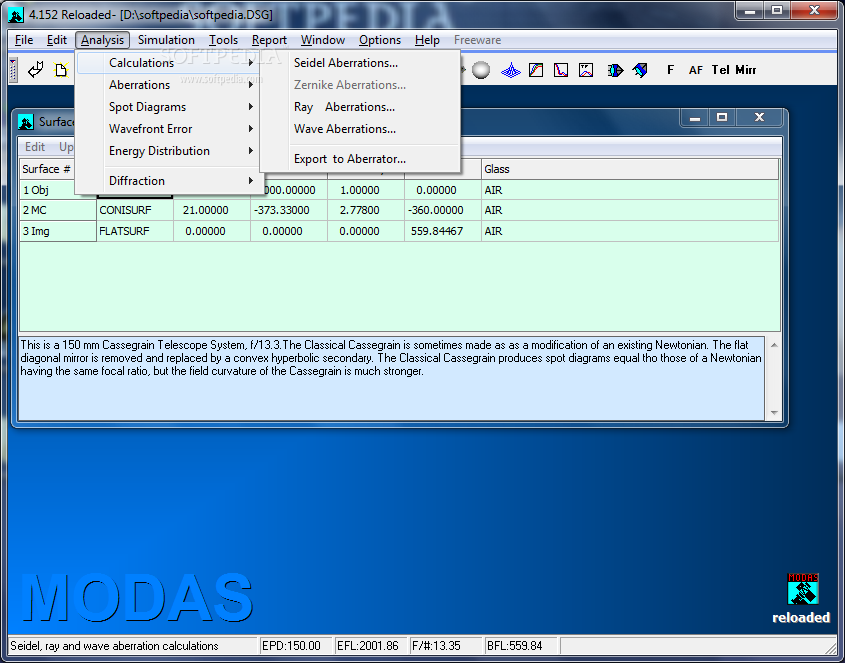Open the File menu
The height and width of the screenshot is (663, 845).
24,40
